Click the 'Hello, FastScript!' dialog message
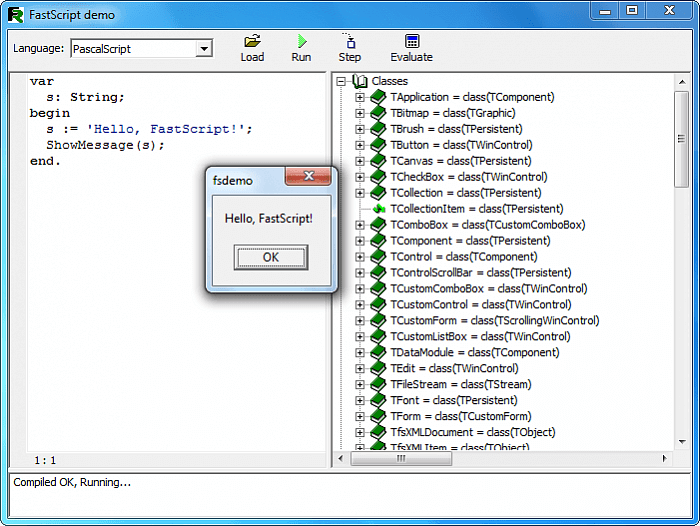Screen dimensions: 700x526 click(269, 218)
